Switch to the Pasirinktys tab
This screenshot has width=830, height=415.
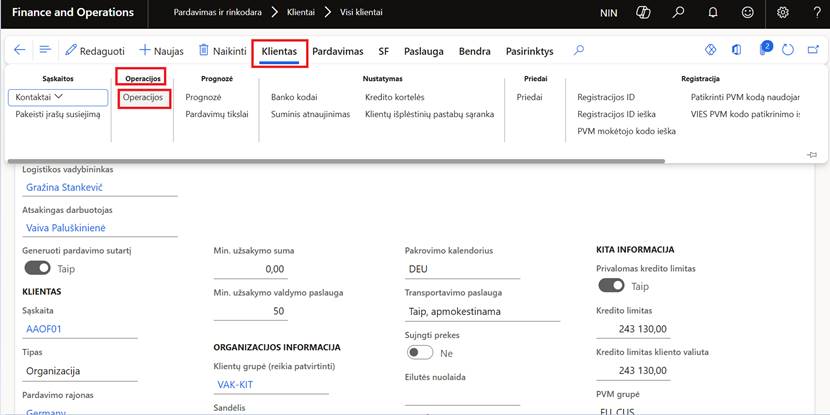529,51
